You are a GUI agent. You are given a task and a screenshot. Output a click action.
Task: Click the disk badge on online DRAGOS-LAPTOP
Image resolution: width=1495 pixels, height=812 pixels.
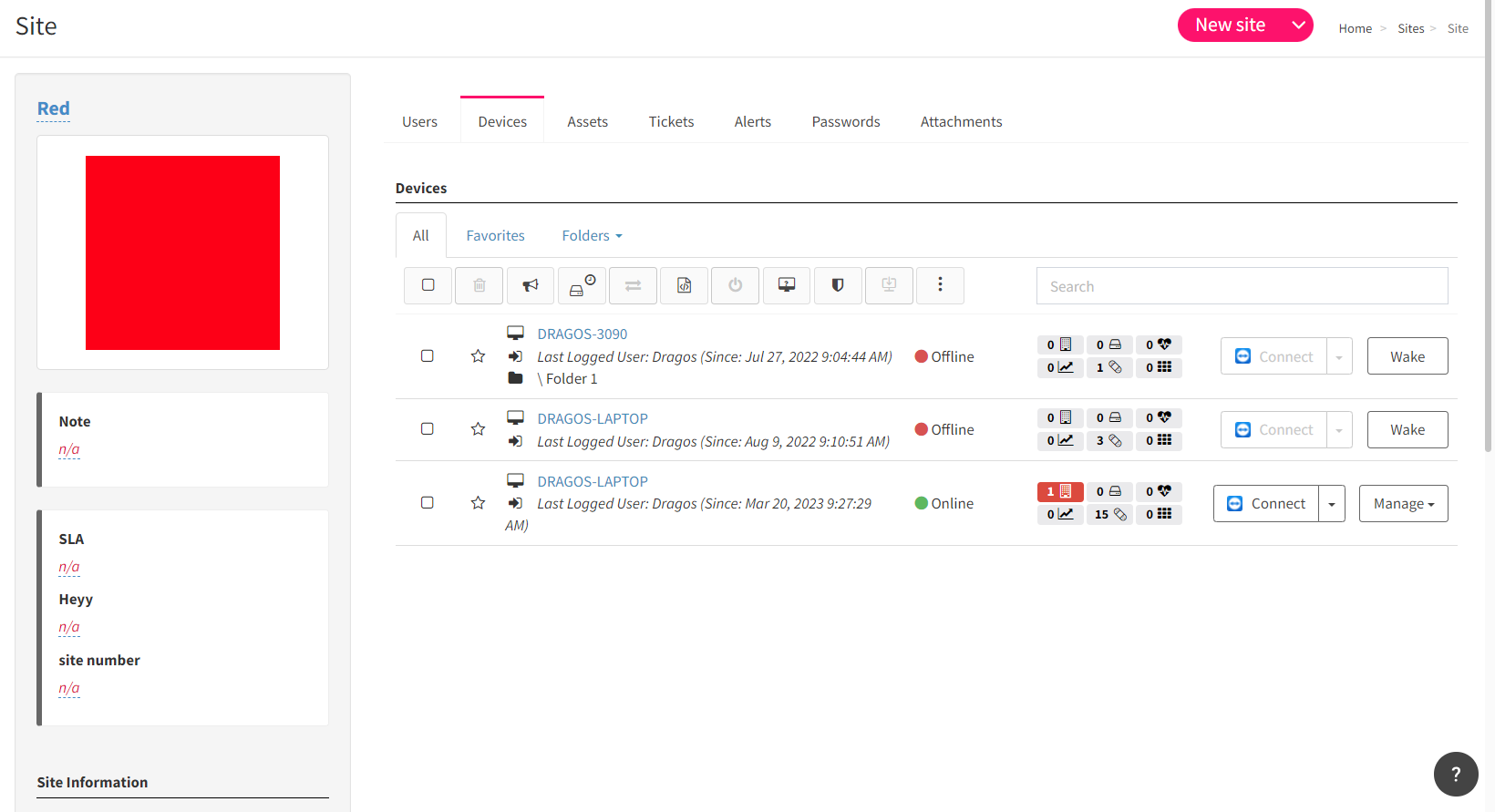click(x=1109, y=492)
